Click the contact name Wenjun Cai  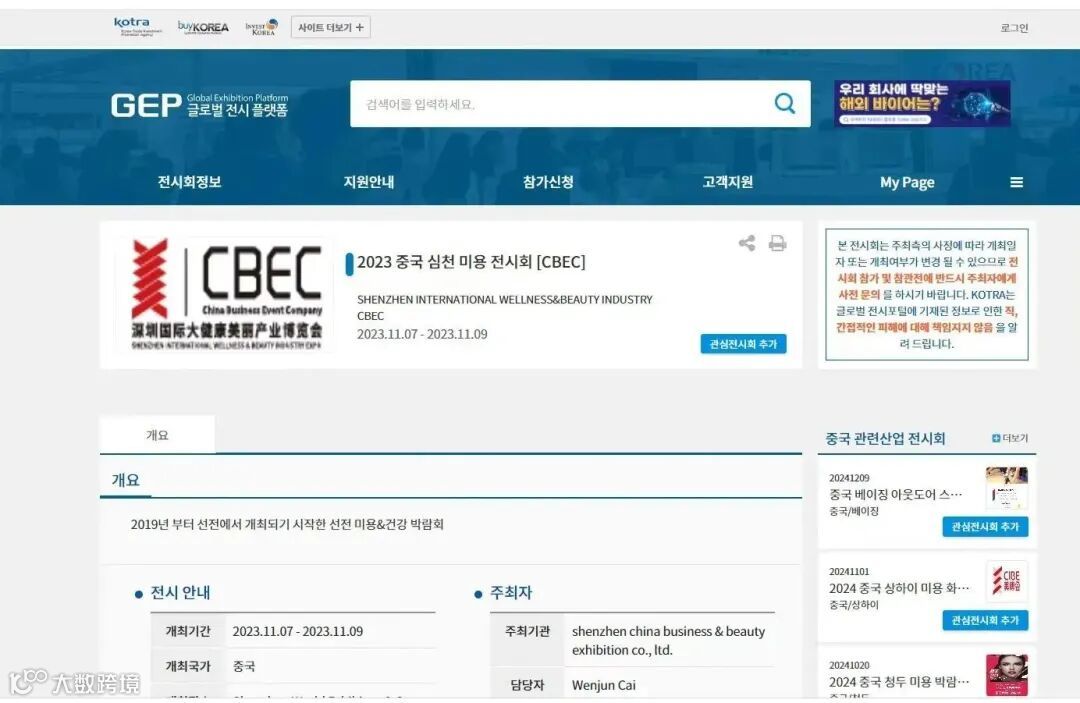click(x=604, y=685)
